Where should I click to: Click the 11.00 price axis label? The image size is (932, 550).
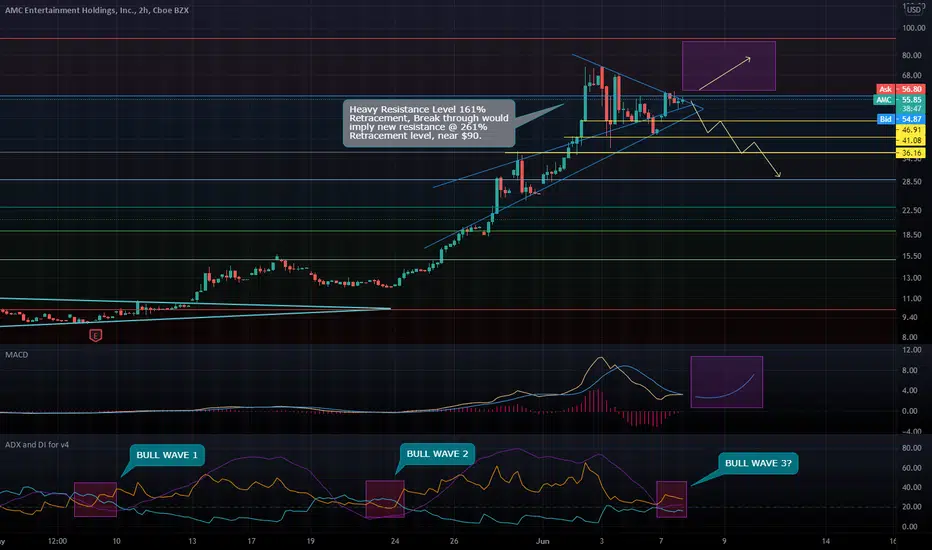click(913, 299)
